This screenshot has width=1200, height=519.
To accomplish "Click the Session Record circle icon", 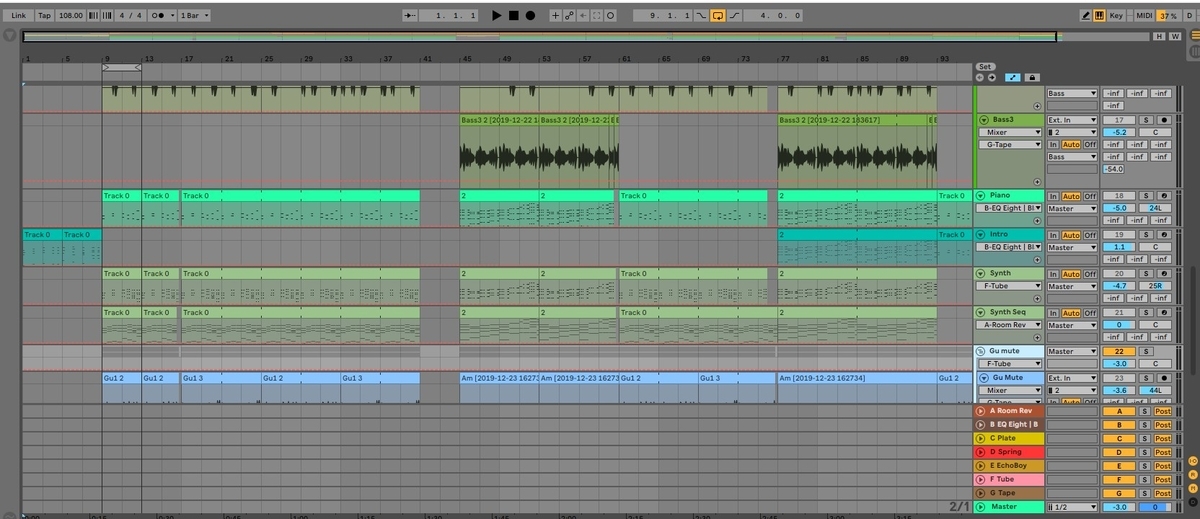I will (x=610, y=16).
